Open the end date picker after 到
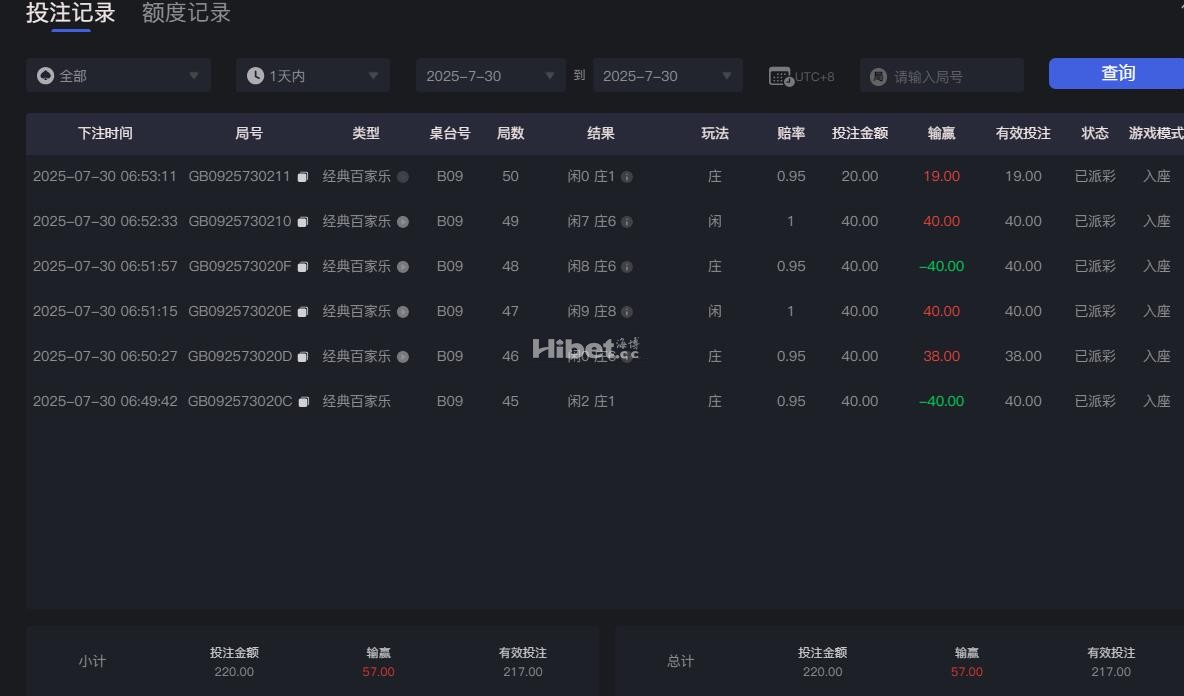This screenshot has height=696, width=1184. pos(667,76)
